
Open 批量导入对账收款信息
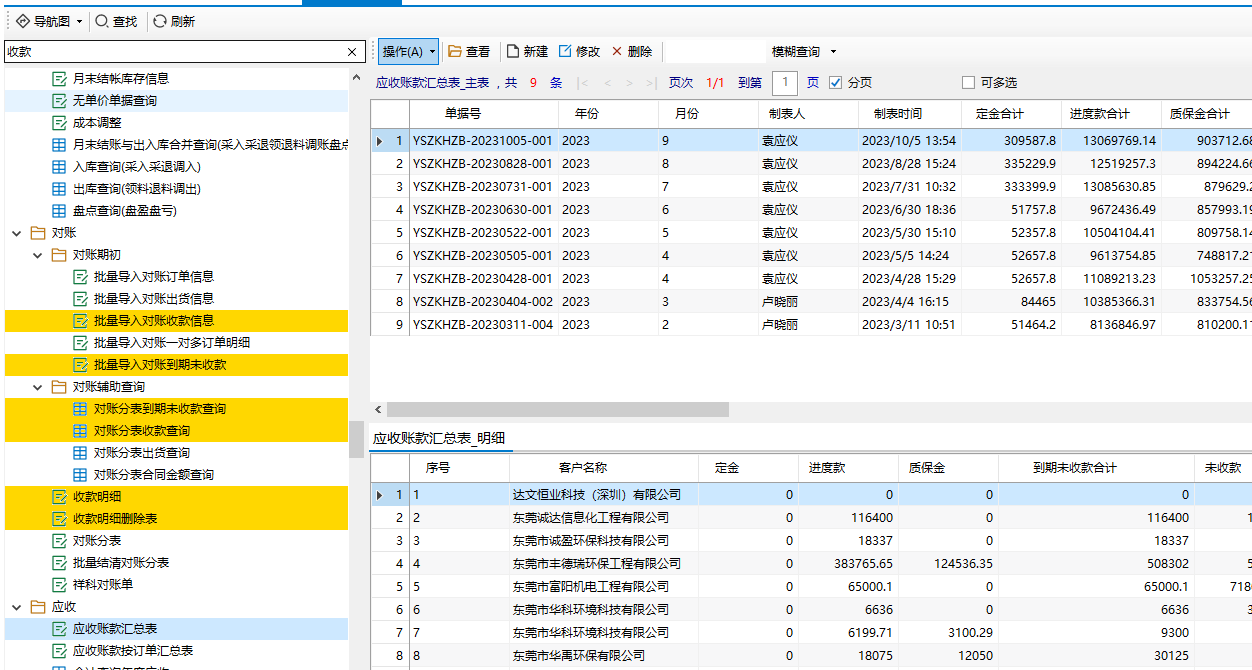[x=154, y=321]
